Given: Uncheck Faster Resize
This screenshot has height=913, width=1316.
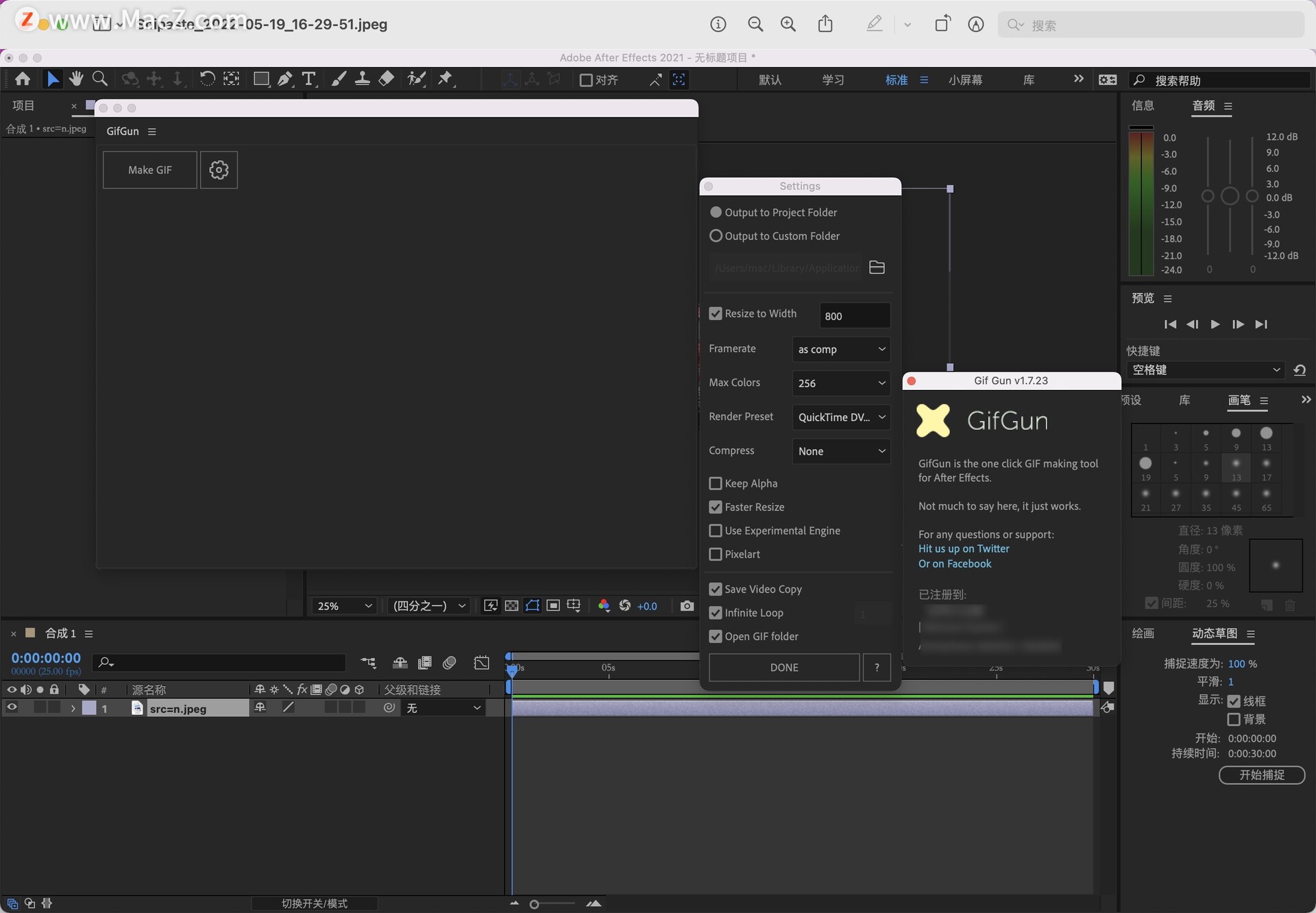Looking at the screenshot, I should (x=716, y=507).
